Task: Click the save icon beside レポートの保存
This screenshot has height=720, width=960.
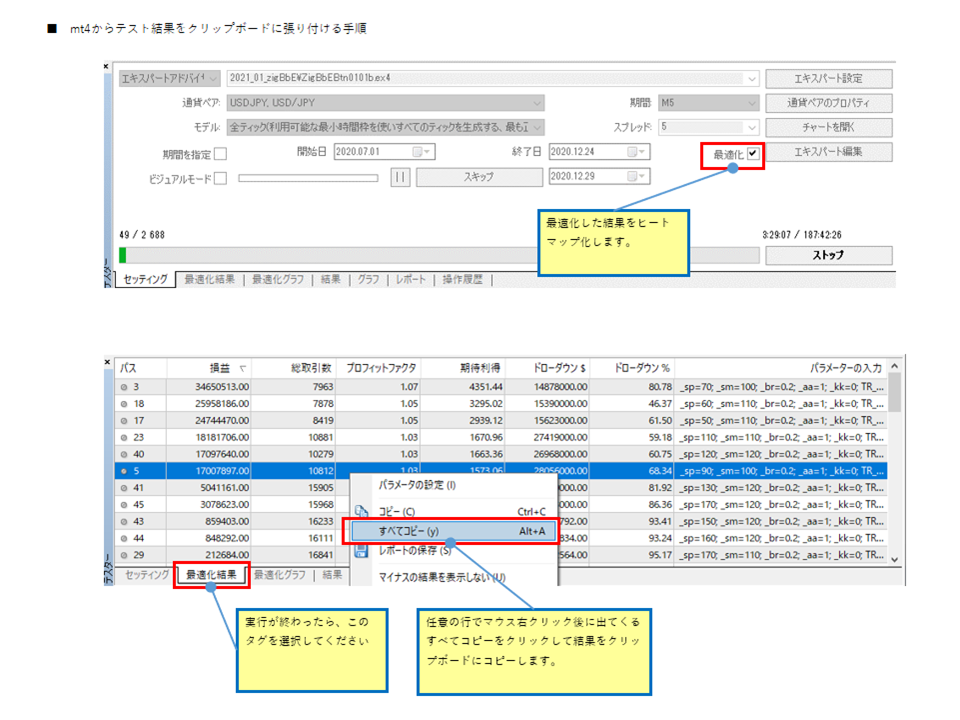Action: [361, 550]
